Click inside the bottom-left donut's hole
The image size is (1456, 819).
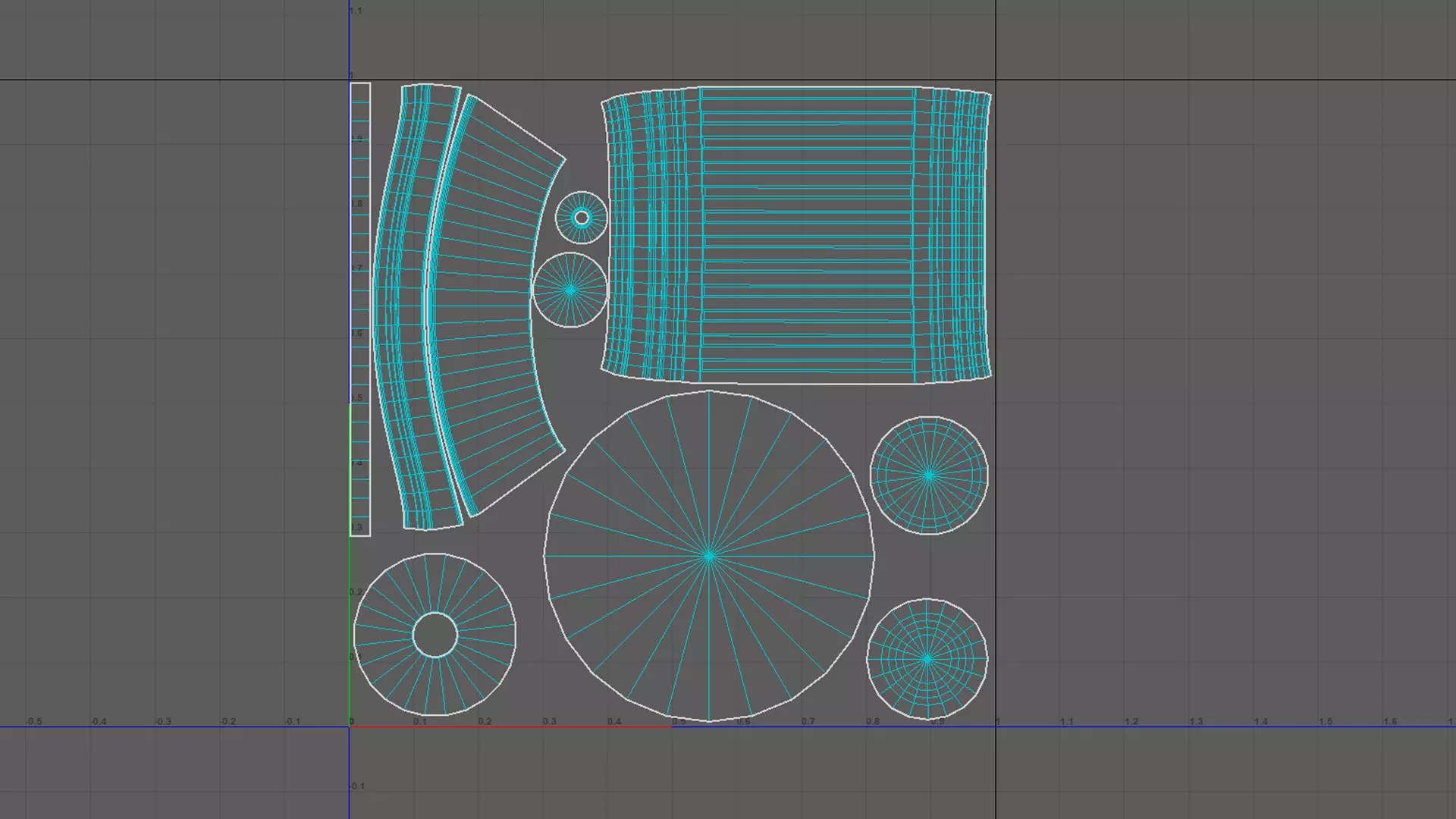click(435, 635)
